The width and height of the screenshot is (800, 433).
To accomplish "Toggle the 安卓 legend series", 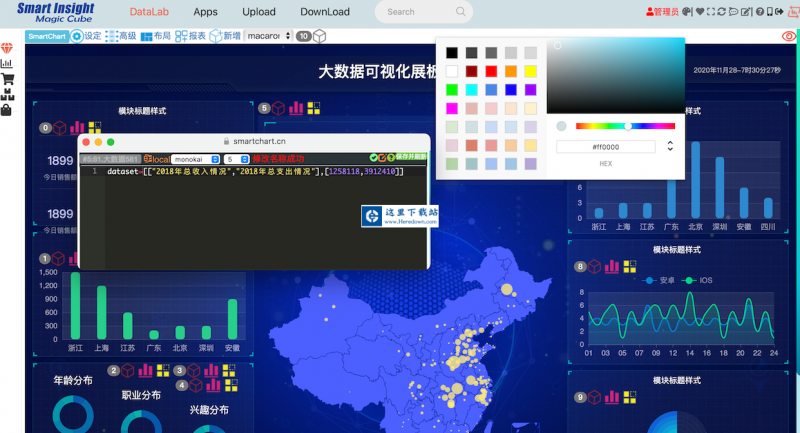I will pos(660,281).
